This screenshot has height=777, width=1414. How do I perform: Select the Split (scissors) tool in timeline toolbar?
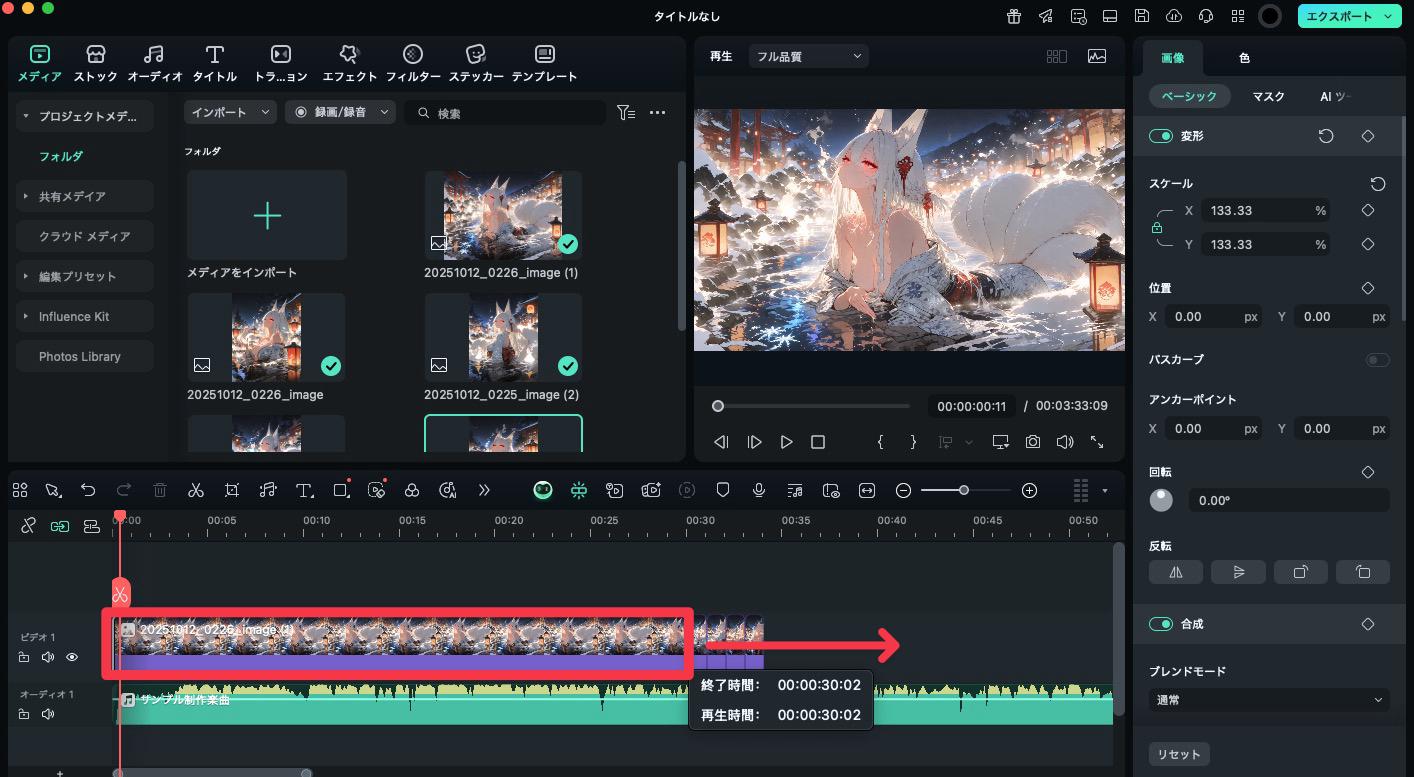[x=196, y=490]
